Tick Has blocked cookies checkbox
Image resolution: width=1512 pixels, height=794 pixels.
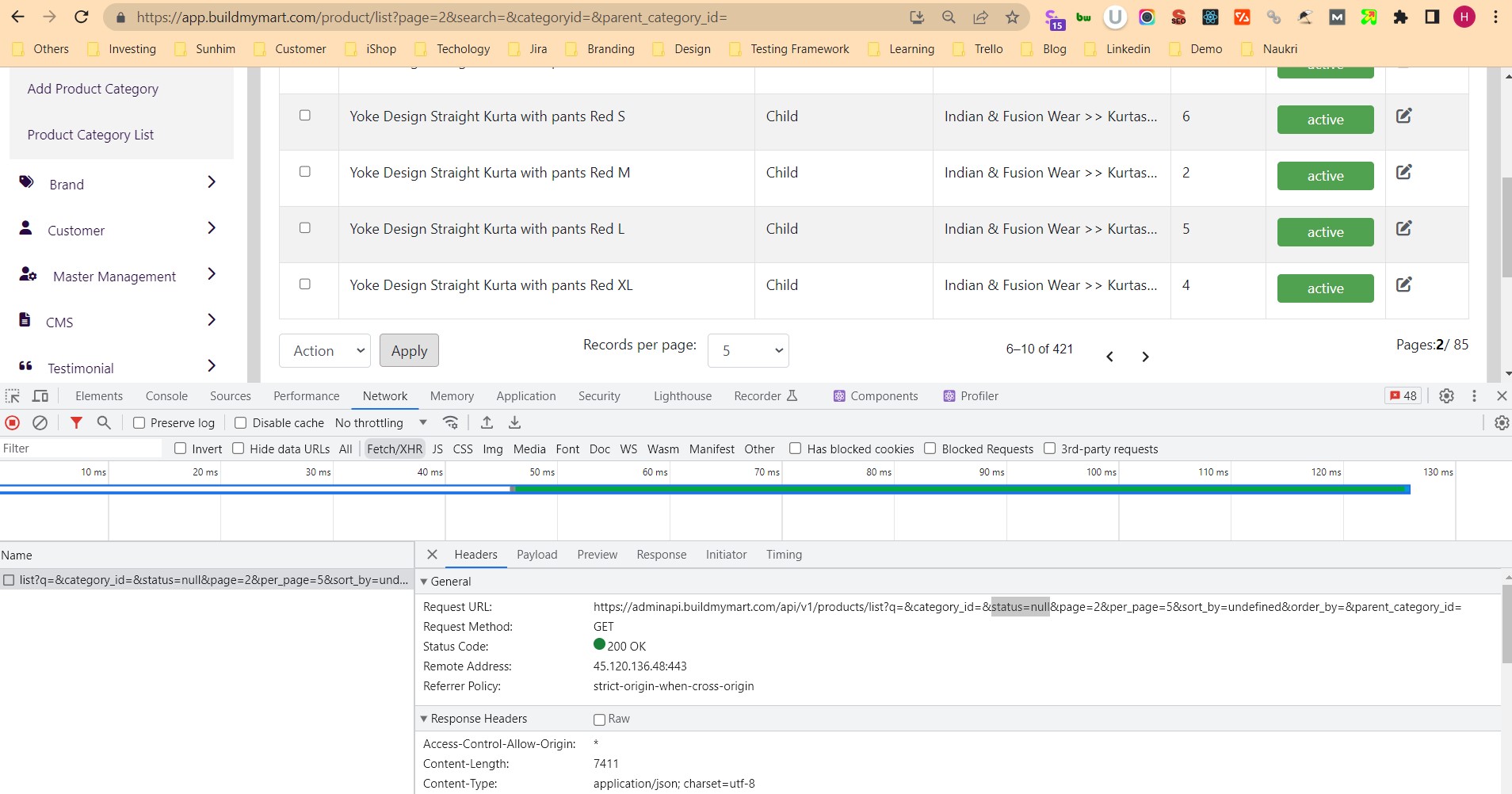click(x=795, y=449)
